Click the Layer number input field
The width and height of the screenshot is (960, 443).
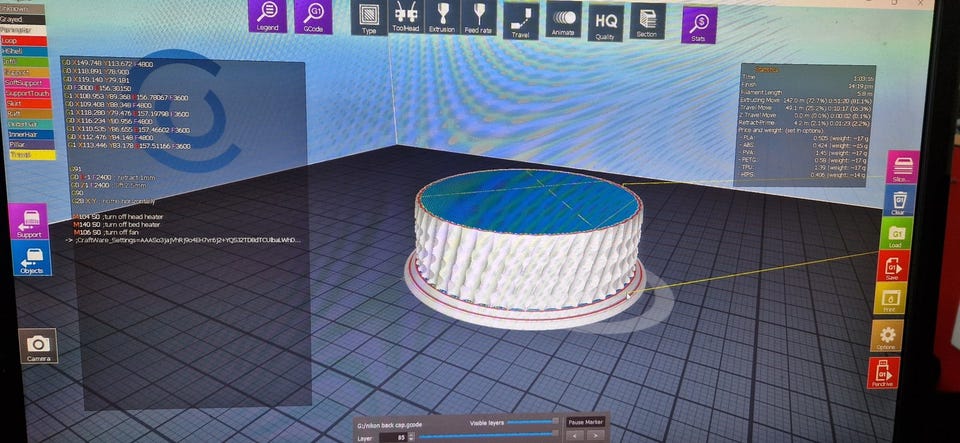click(x=392, y=437)
